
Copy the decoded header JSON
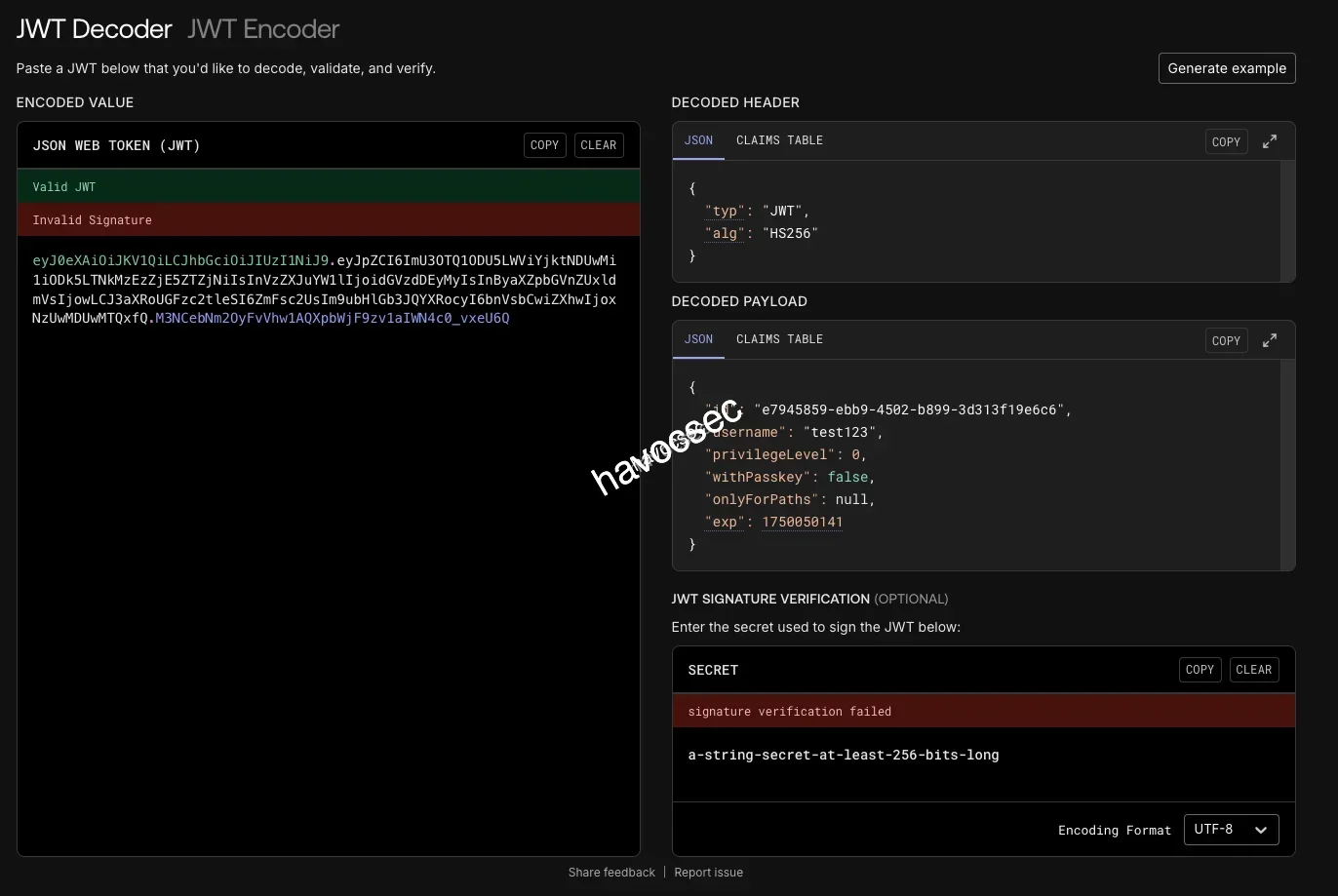click(x=1226, y=141)
